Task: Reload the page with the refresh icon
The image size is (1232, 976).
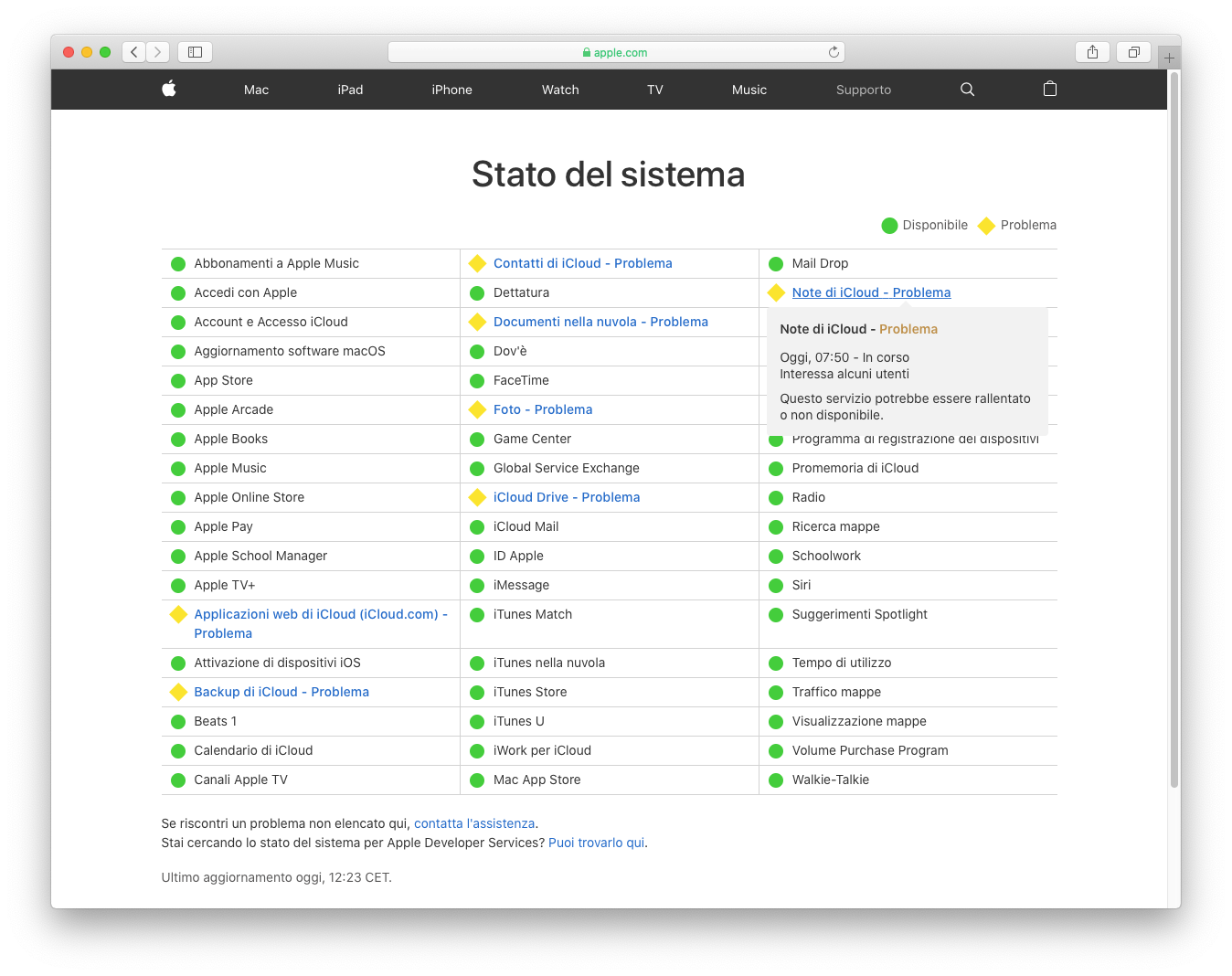Action: tap(834, 52)
